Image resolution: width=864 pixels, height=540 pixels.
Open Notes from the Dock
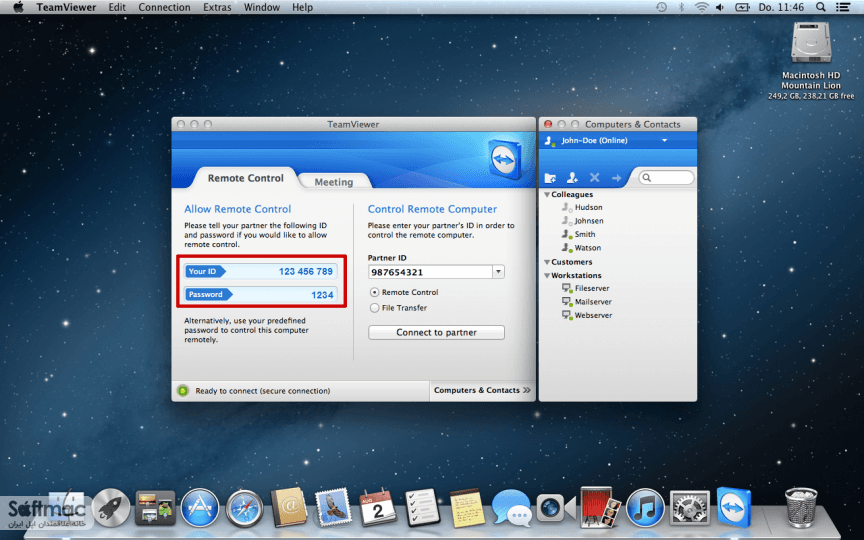pos(467,507)
